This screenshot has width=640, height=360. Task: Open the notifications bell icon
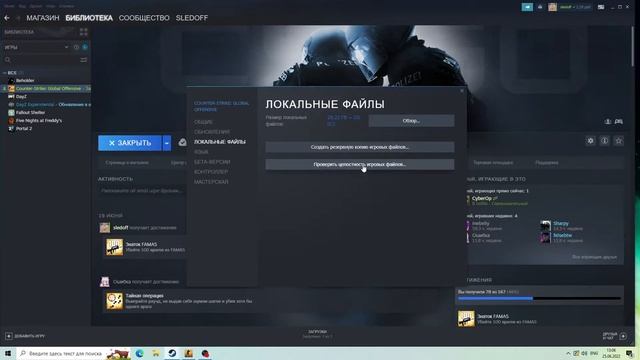[540, 7]
